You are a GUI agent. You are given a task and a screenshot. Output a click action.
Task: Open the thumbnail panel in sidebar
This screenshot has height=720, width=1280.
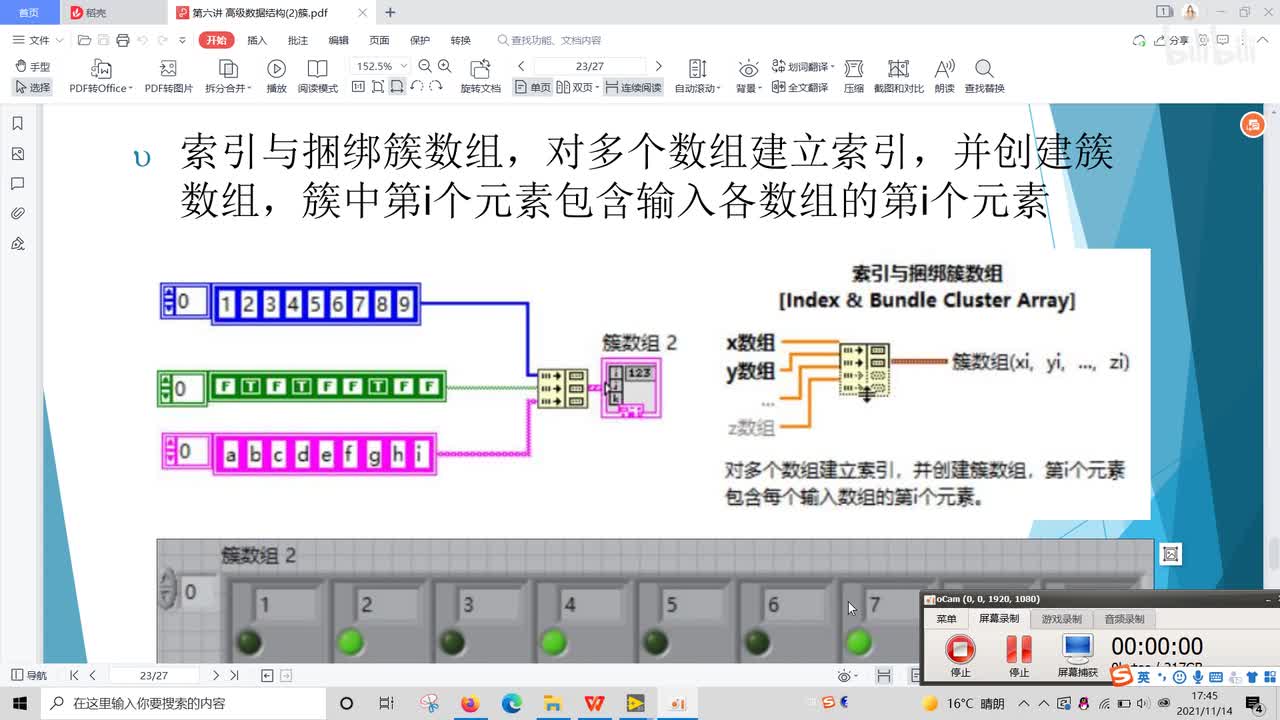click(17, 154)
